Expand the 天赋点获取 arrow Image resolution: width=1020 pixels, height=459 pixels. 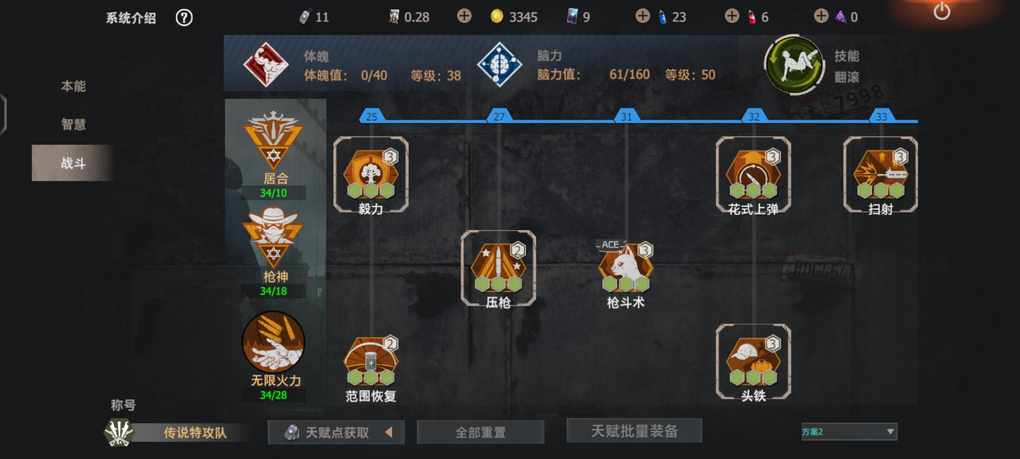[x=388, y=432]
